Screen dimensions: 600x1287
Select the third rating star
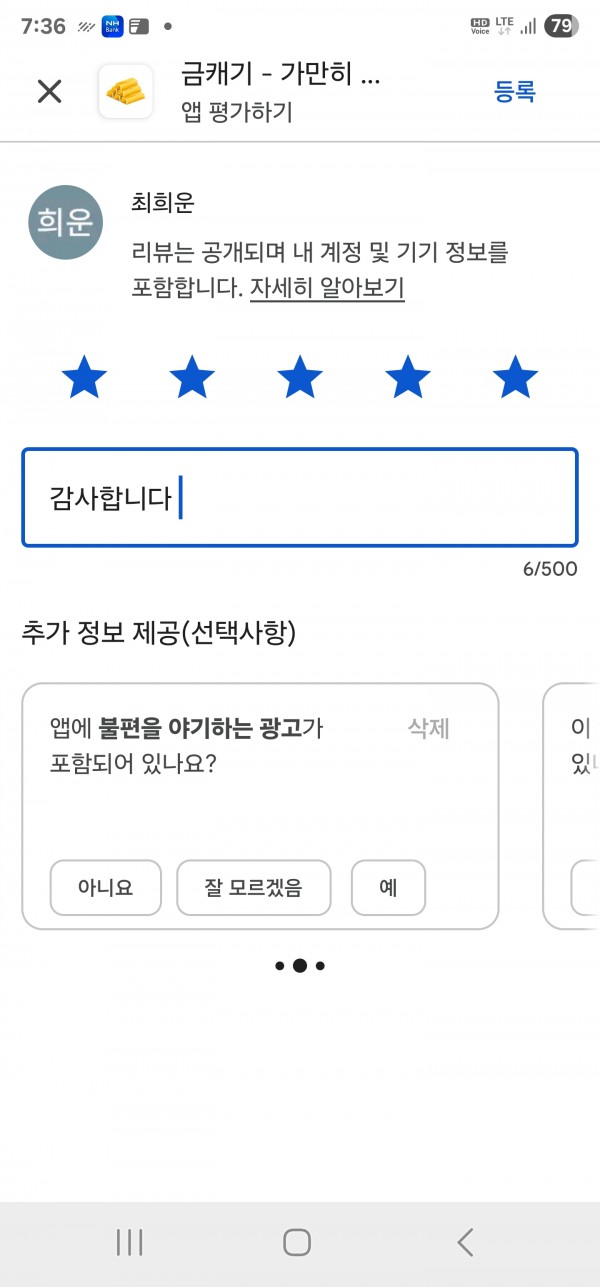coord(300,379)
